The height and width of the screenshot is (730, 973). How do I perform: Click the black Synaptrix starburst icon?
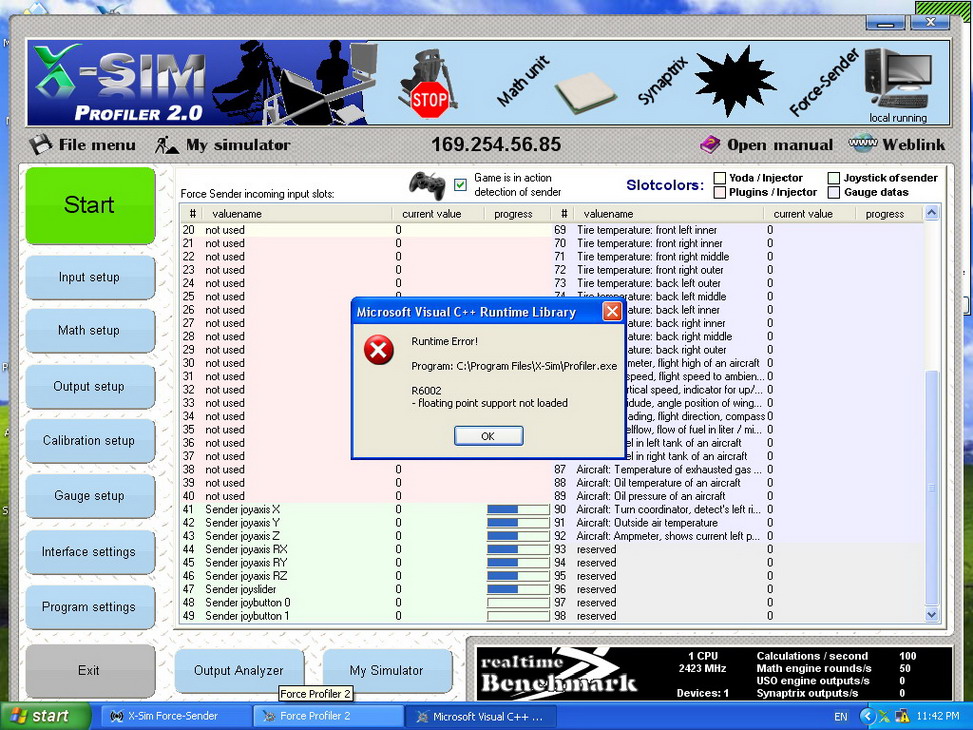(x=735, y=81)
